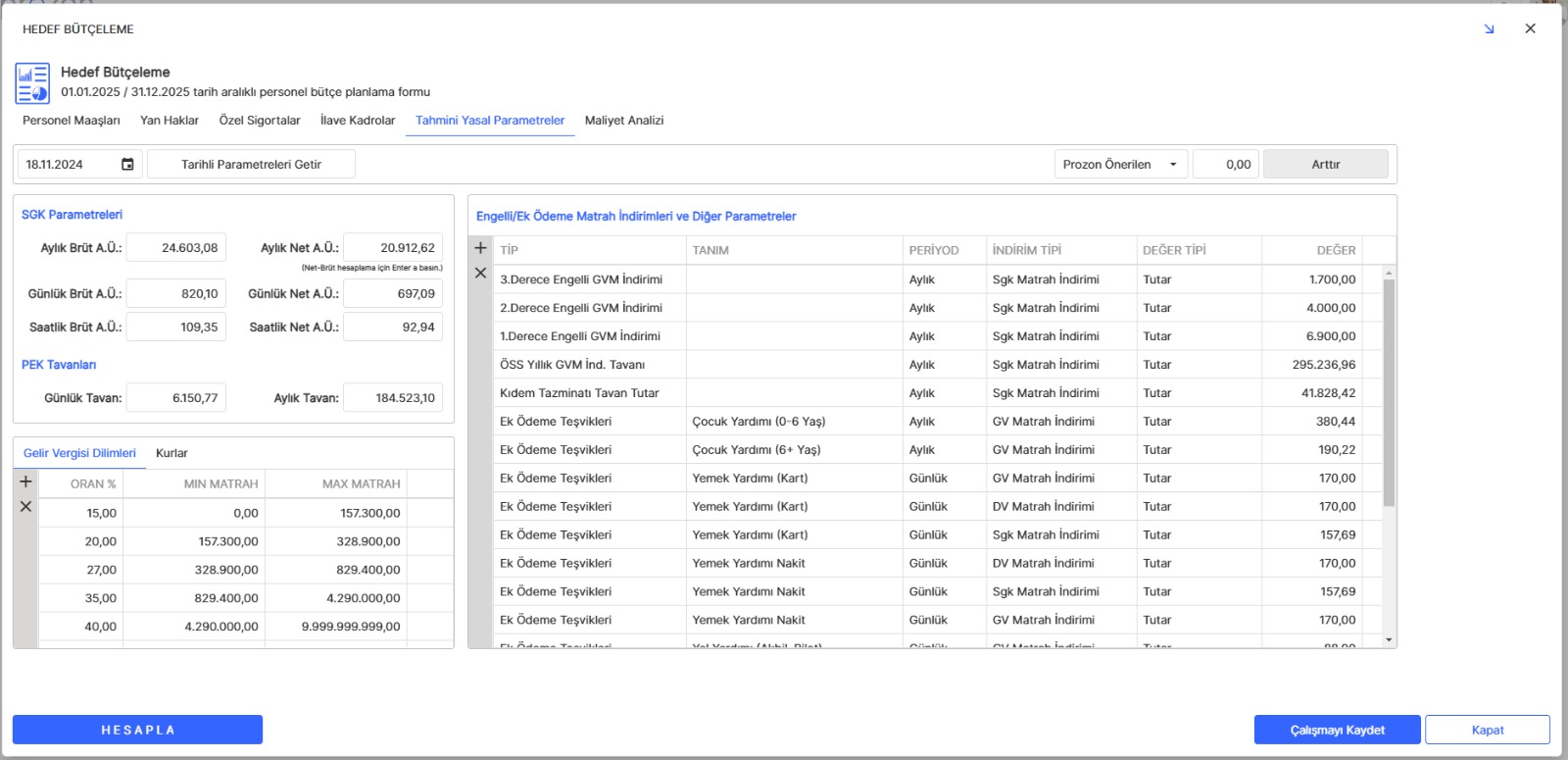Shrink the dialog using the arrow icon
Image resolution: width=1568 pixels, height=760 pixels.
click(1489, 29)
